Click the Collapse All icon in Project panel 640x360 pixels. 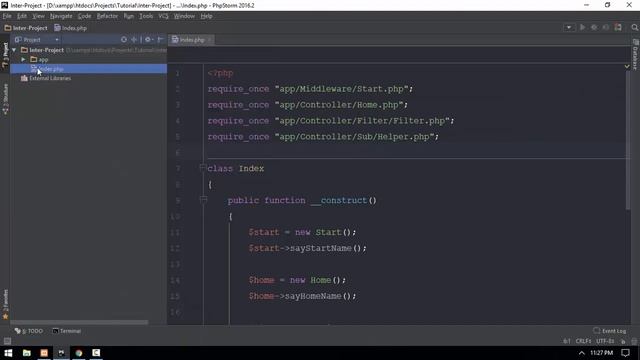click(134, 40)
